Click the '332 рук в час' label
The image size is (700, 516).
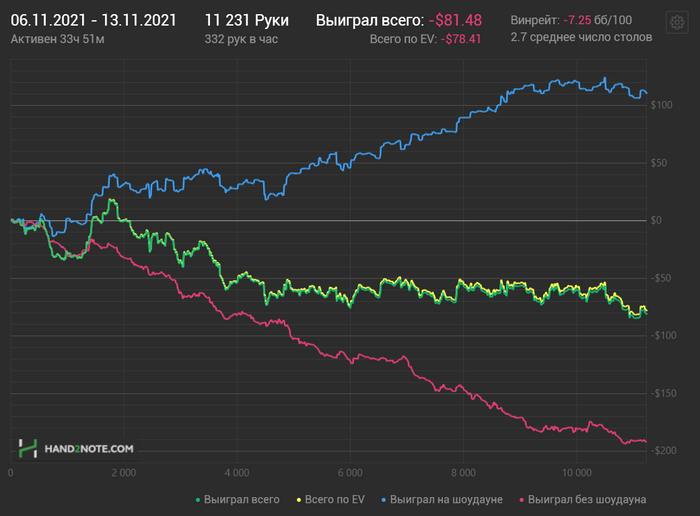pos(241,39)
